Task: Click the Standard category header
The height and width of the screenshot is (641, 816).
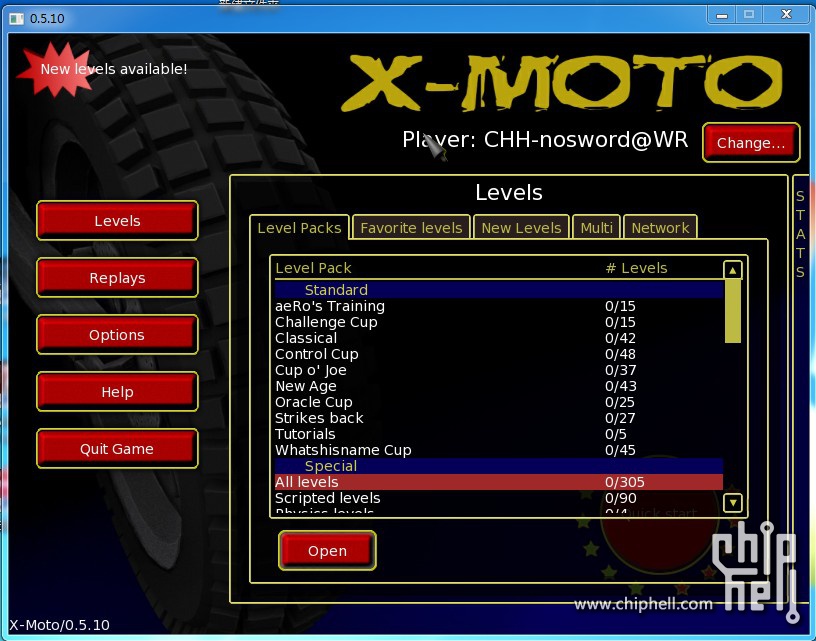Action: coord(499,290)
